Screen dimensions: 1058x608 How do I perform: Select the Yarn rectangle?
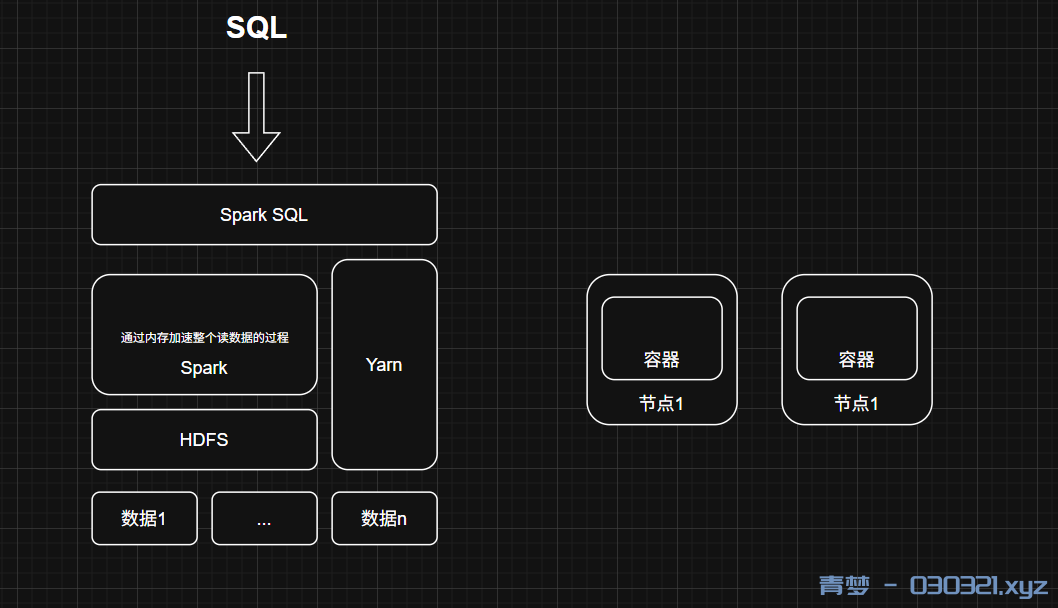point(384,365)
